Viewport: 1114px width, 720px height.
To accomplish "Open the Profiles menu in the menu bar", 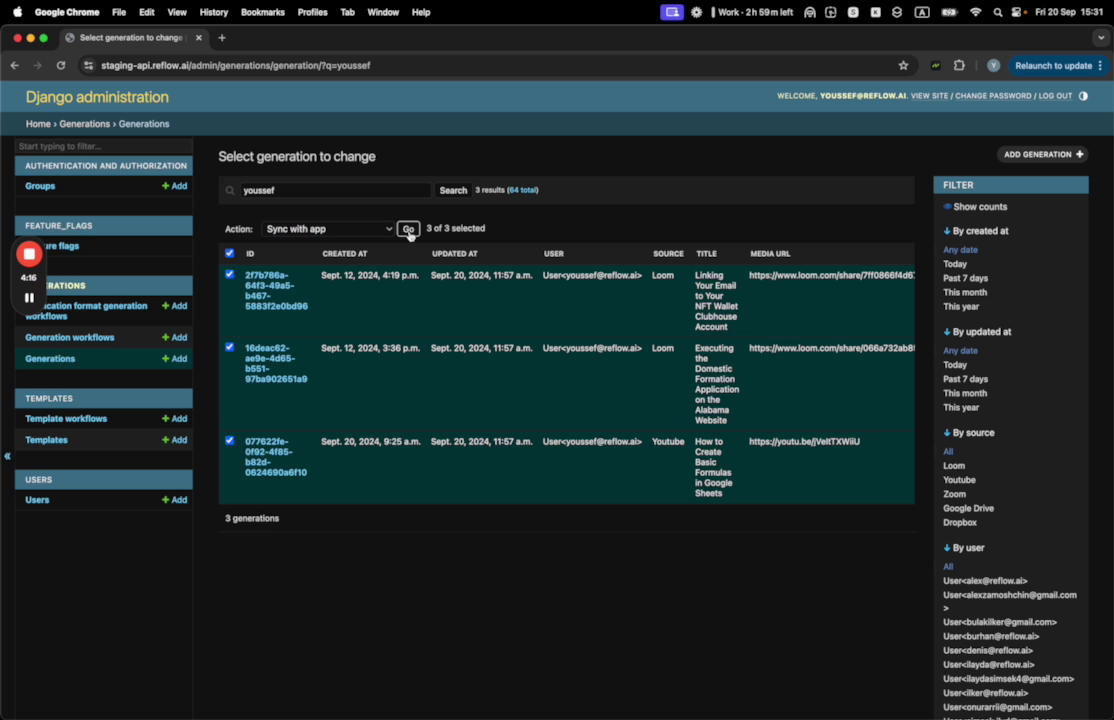I will (312, 12).
